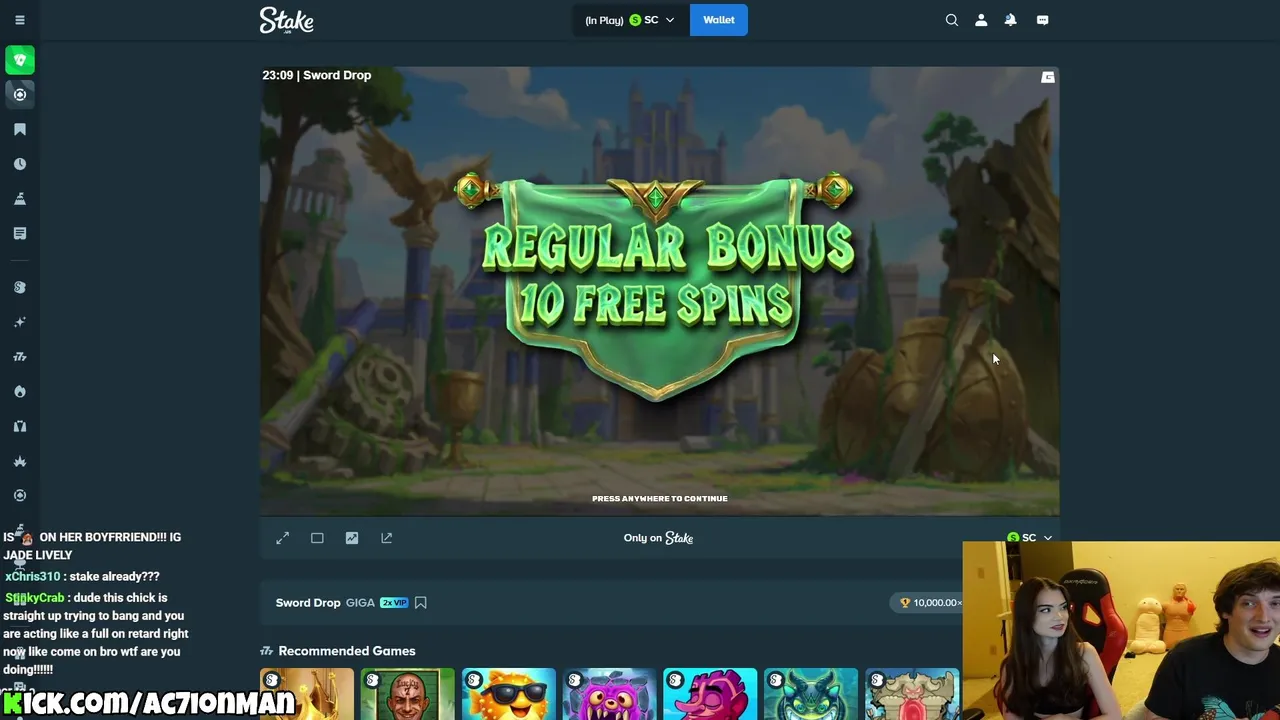Open the sunglasses pufferfish game thumbnail
This screenshot has width=1280, height=720.
coord(509,694)
